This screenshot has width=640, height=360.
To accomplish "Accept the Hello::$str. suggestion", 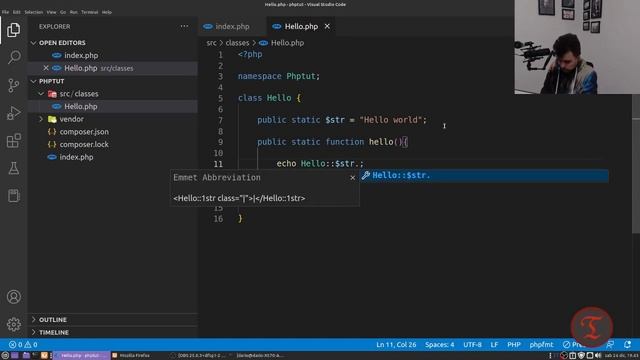I will (484, 176).
